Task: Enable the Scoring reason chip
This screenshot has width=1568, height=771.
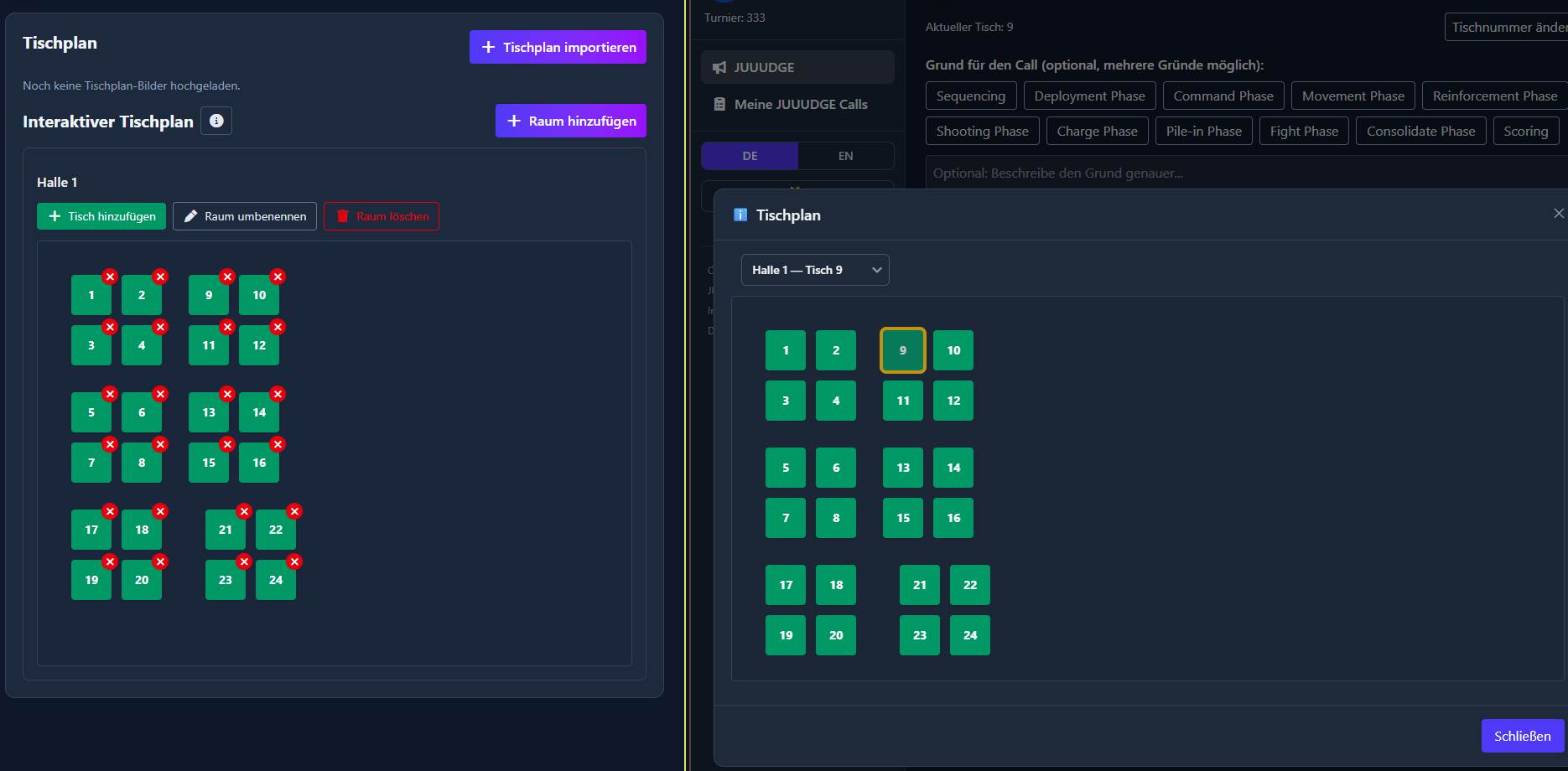Action: pos(1525,132)
